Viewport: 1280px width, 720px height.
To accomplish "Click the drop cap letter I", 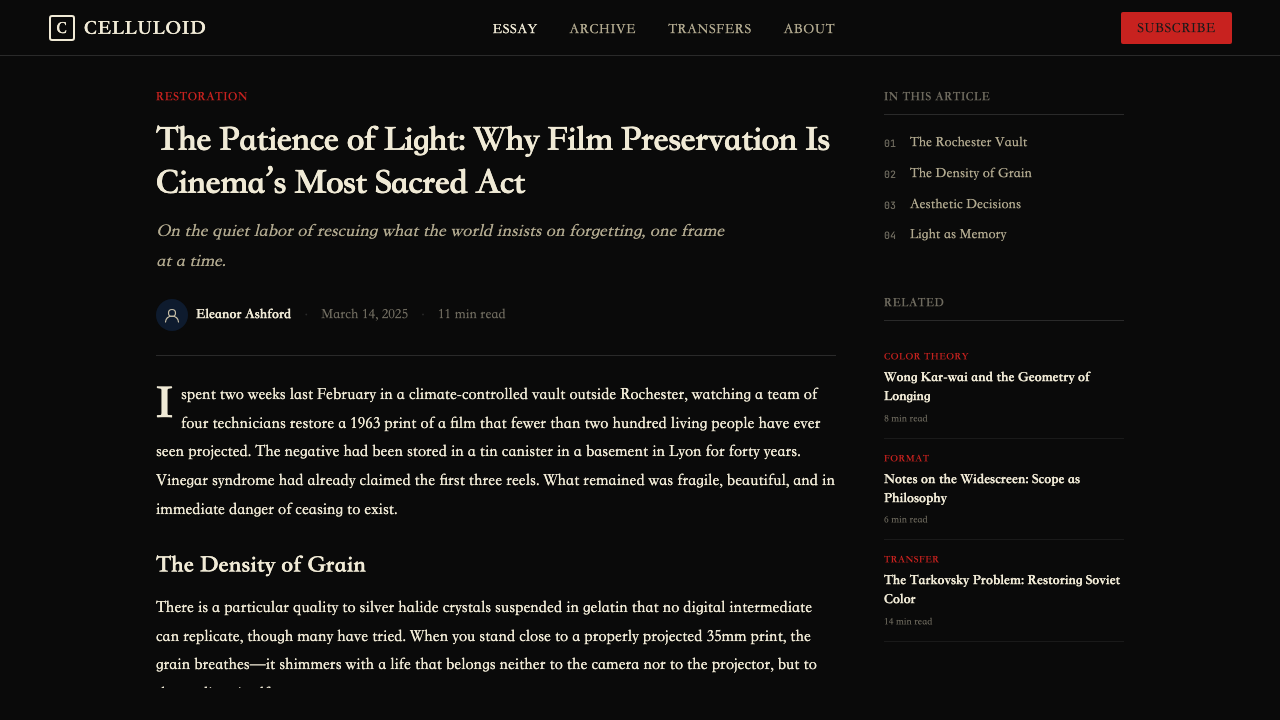I will tap(165, 402).
